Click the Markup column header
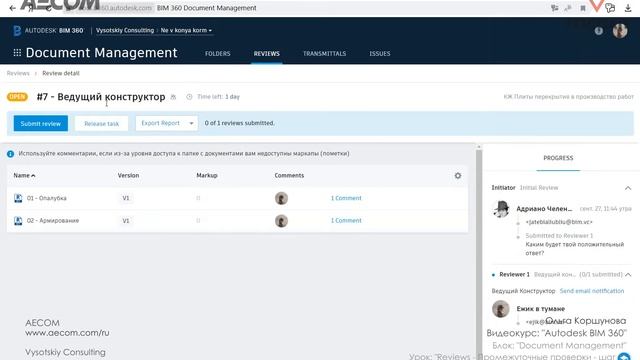The width and height of the screenshot is (640, 360). [207, 176]
